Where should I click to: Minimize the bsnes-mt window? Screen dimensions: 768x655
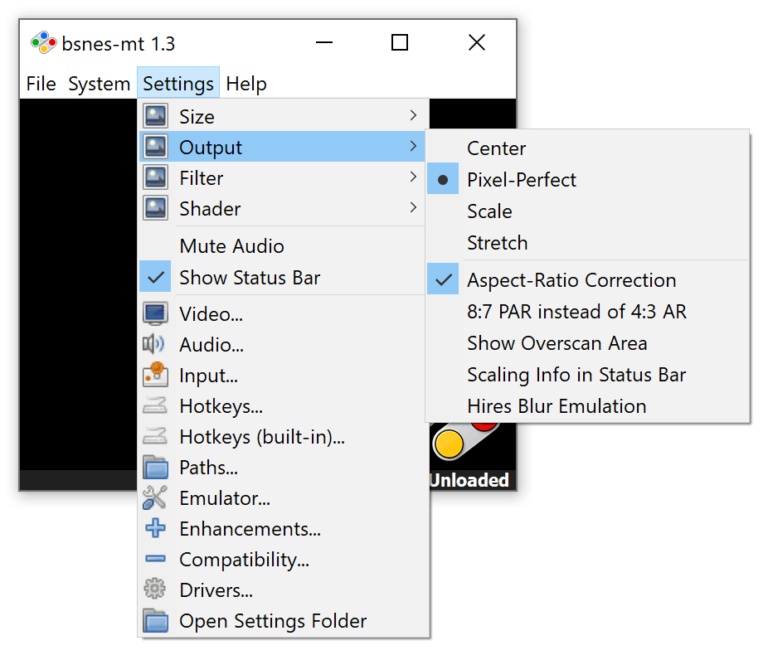pos(324,43)
